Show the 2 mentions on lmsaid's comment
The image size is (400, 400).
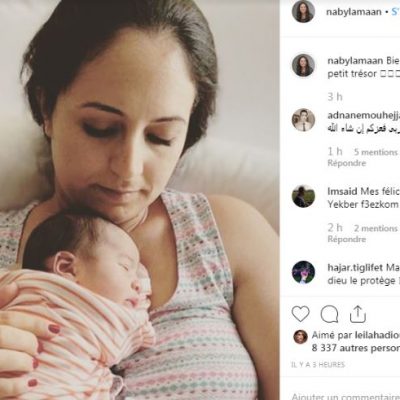click(x=376, y=228)
